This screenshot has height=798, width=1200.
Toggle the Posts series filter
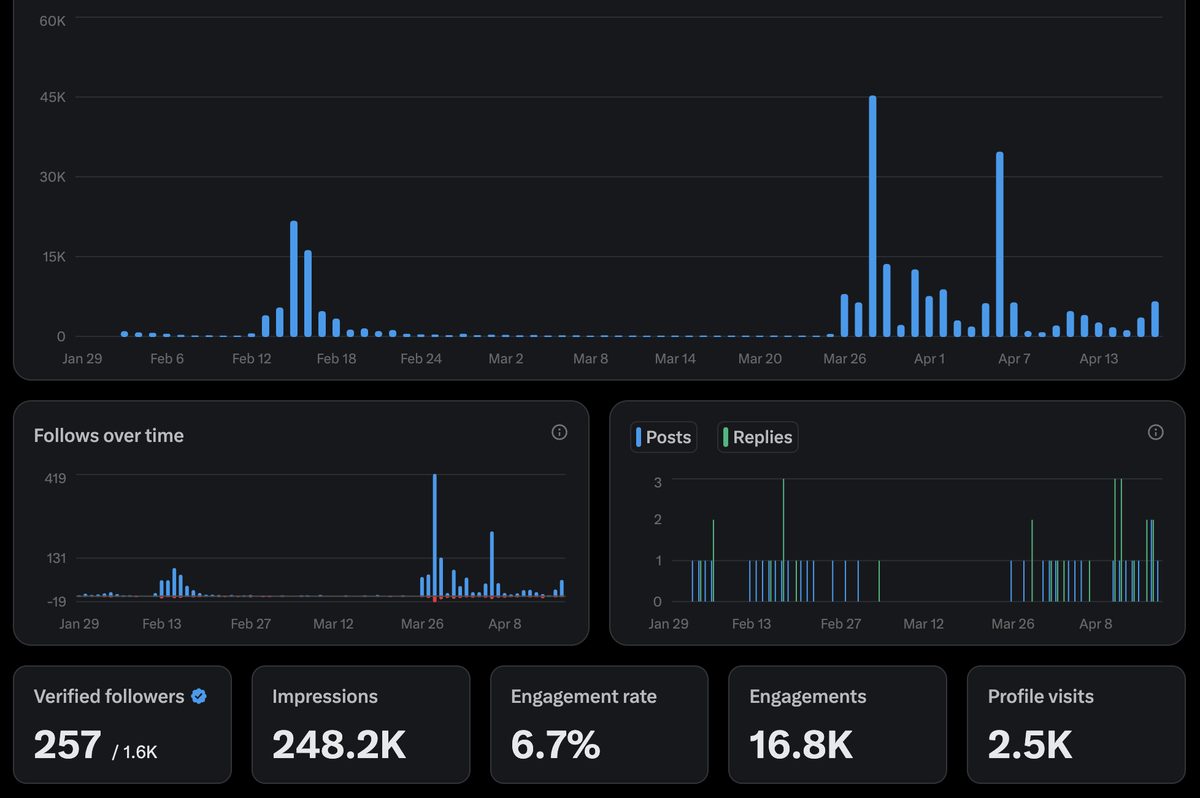pos(664,437)
